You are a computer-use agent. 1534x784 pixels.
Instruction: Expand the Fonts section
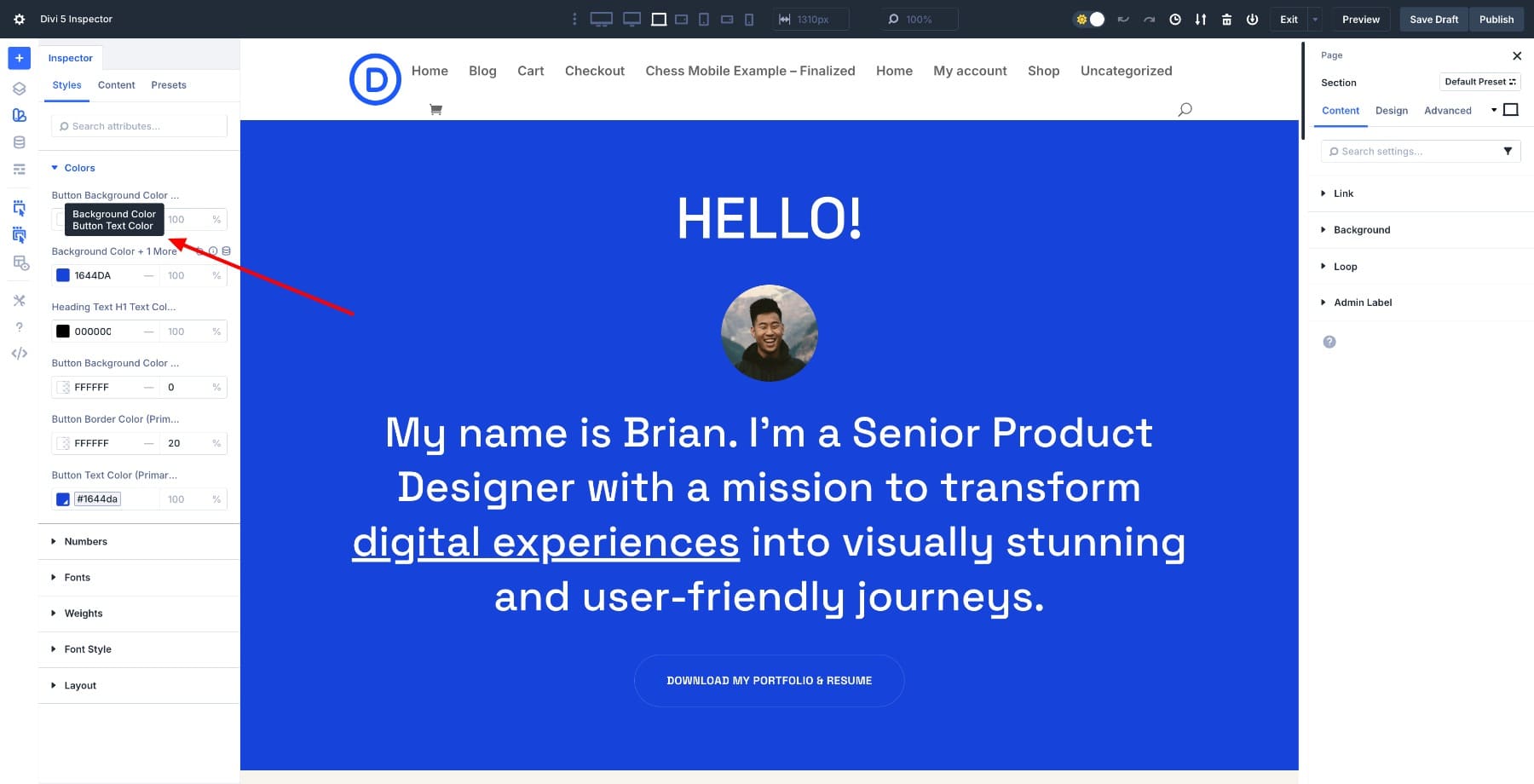[77, 578]
